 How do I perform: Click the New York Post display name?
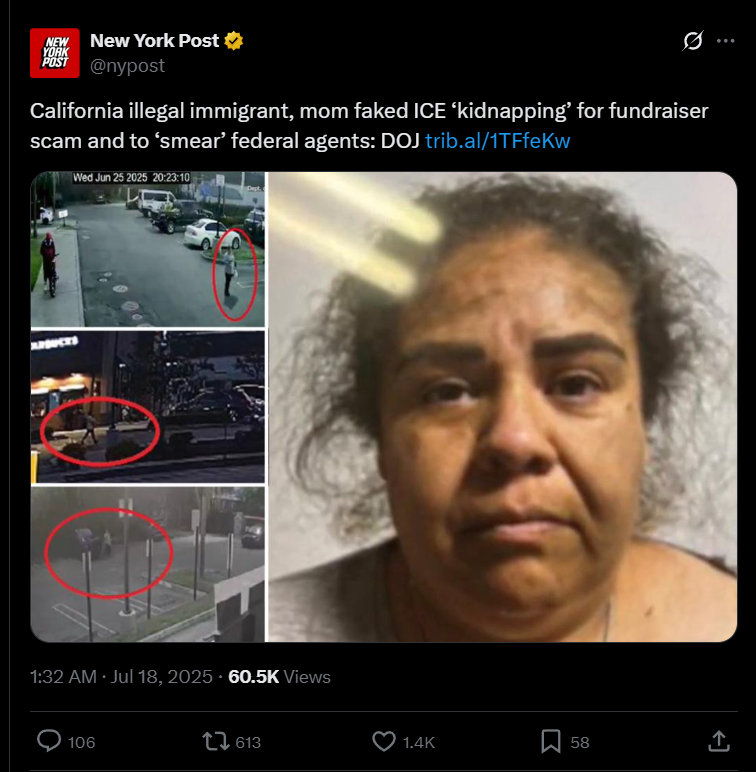(155, 41)
